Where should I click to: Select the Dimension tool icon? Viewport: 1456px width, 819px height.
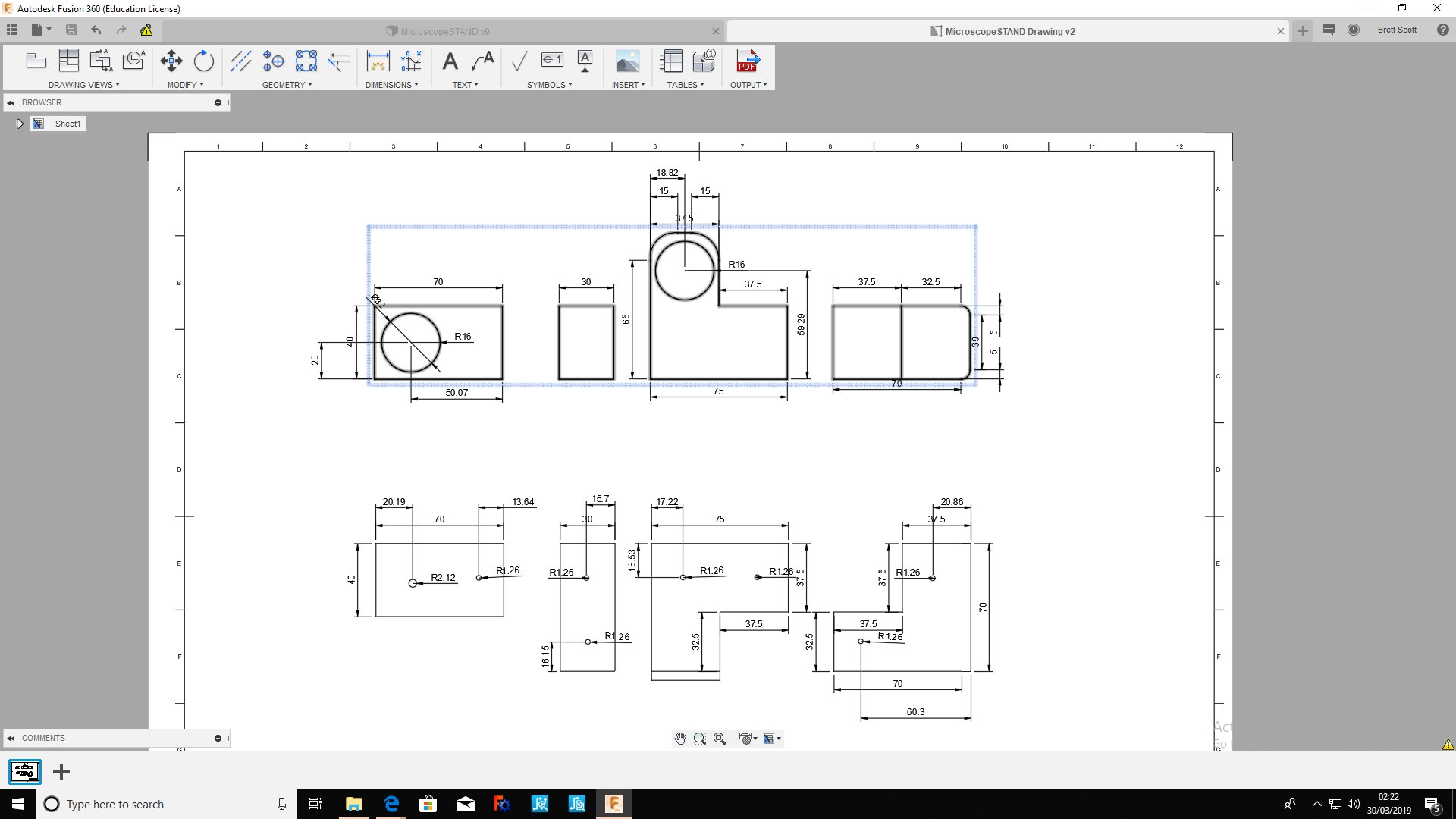click(378, 61)
